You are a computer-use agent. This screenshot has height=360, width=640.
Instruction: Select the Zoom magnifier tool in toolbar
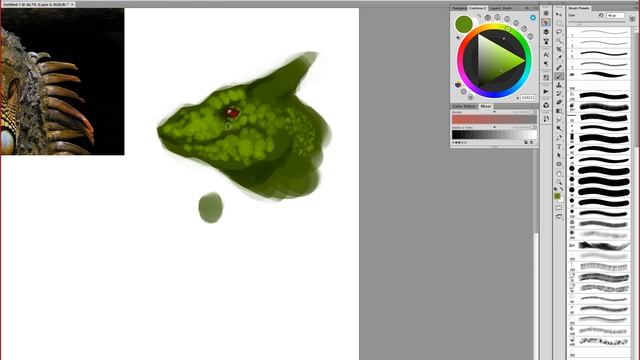[x=559, y=182]
